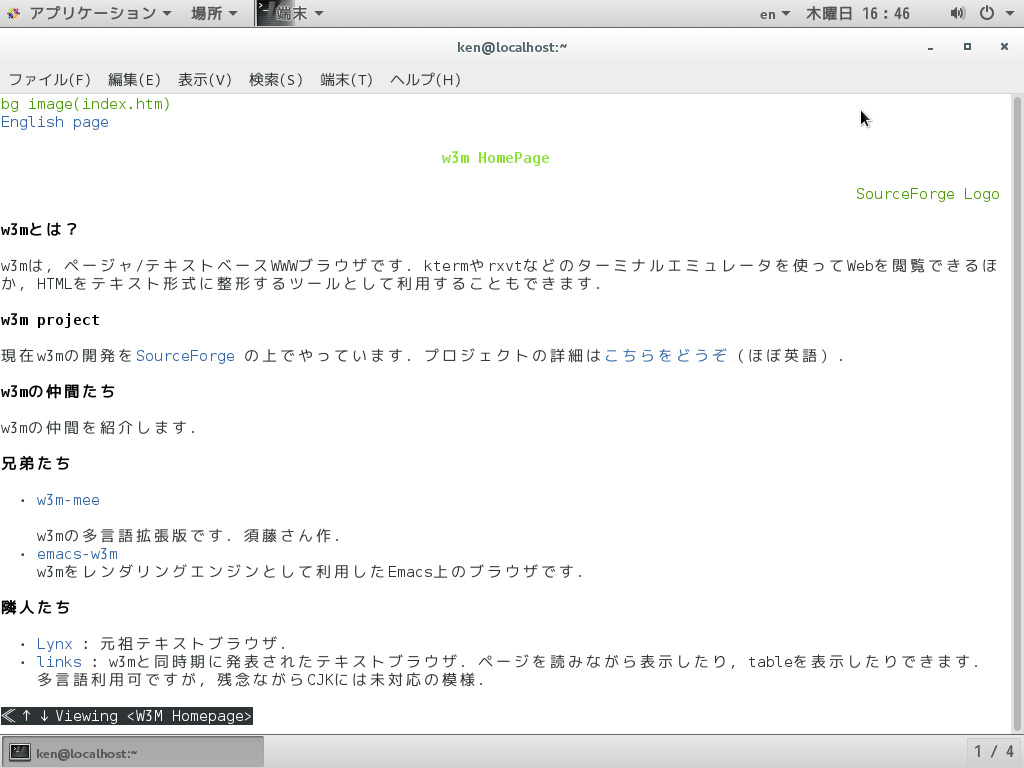Screen dimensions: 1024x768
Task: Select ken@localhost:~ taskbar window button
Action: pyautogui.click(x=133, y=753)
